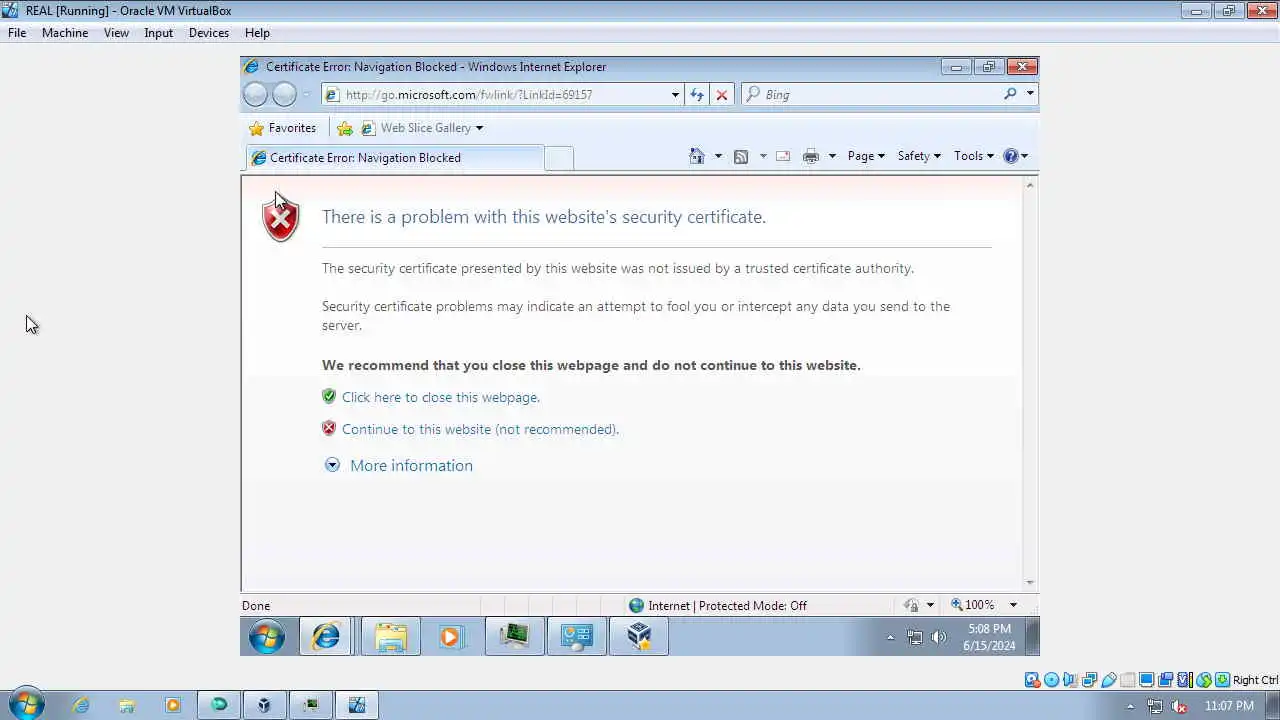The image size is (1280, 720).
Task: Click the Bing search magnifier button
Action: pos(1010,94)
